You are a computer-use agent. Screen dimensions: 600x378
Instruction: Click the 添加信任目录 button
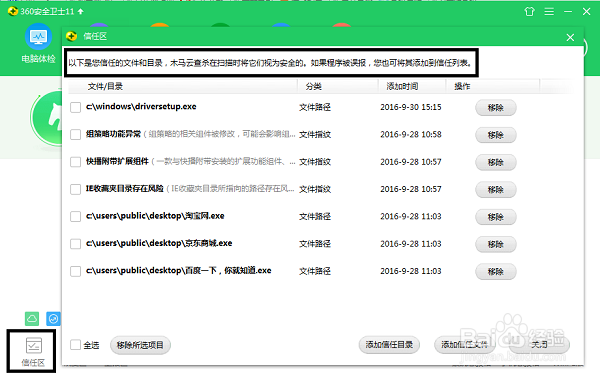(x=389, y=345)
